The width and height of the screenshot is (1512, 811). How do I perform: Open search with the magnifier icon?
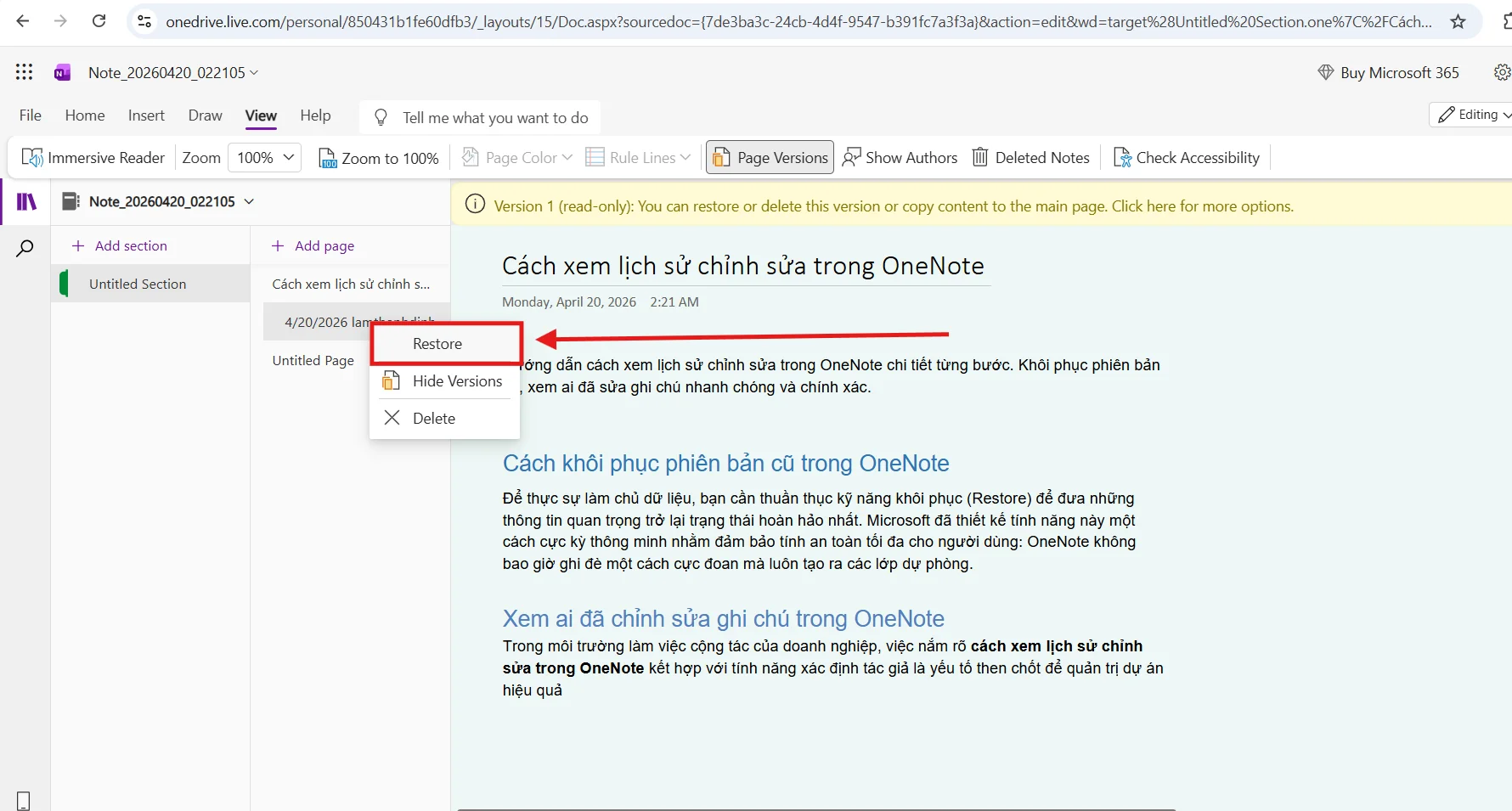pos(25,248)
